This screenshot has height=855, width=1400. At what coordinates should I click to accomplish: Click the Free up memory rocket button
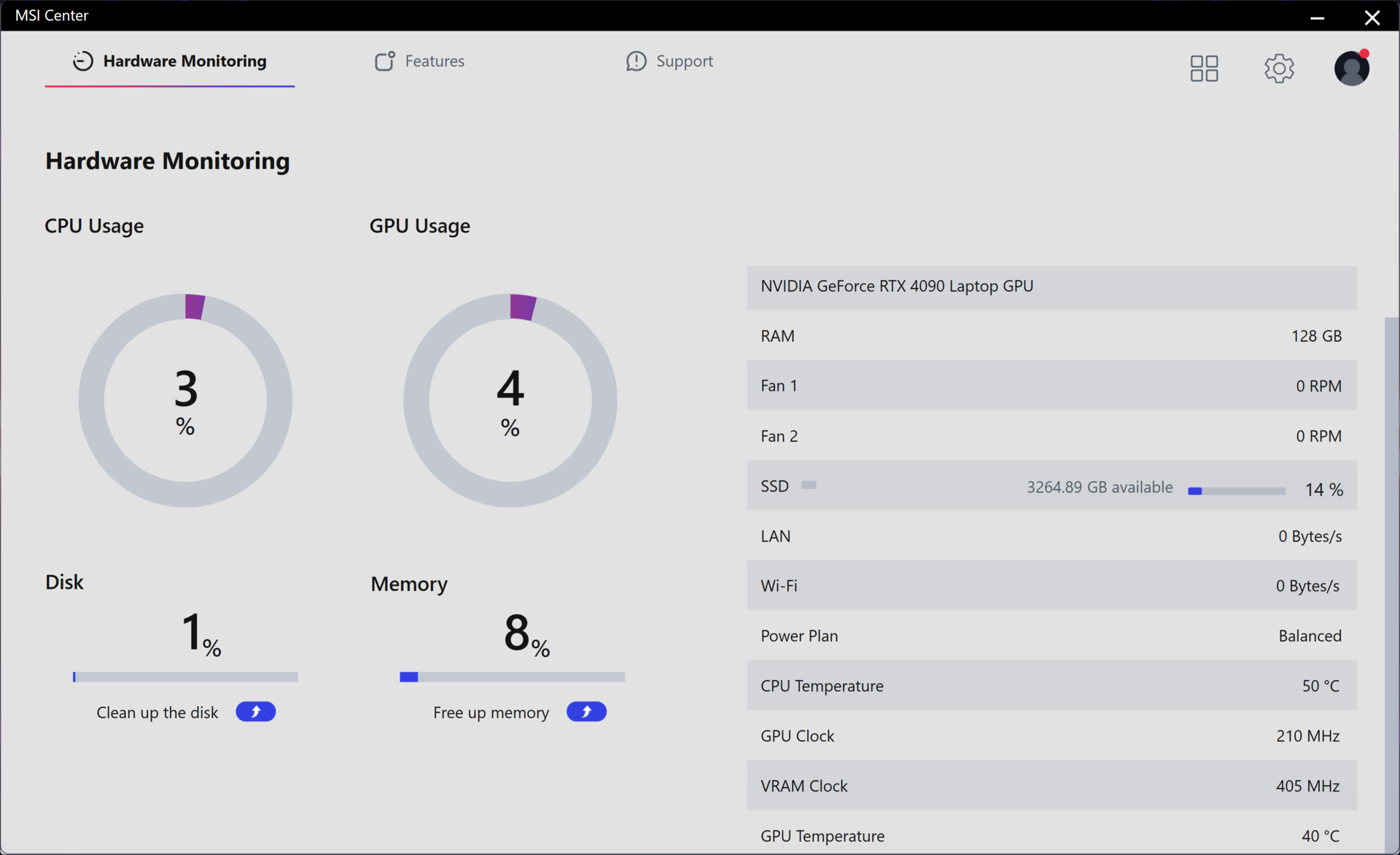586,711
